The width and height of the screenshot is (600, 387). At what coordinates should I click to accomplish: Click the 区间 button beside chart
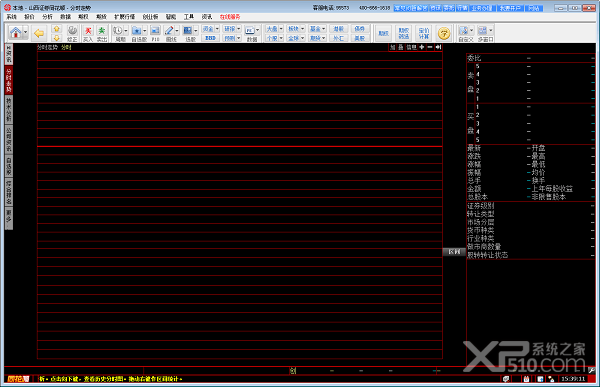pos(454,252)
